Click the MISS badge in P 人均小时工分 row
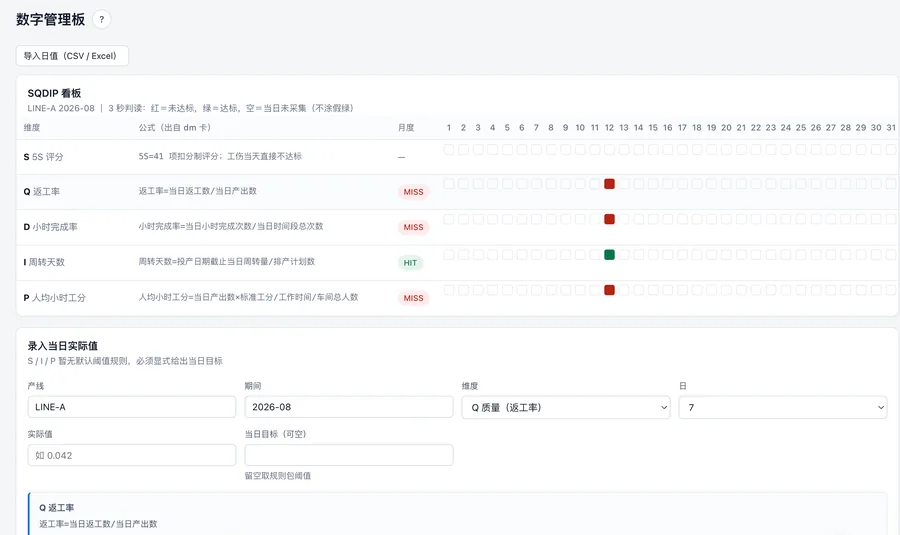The height and width of the screenshot is (535, 900). point(413,298)
